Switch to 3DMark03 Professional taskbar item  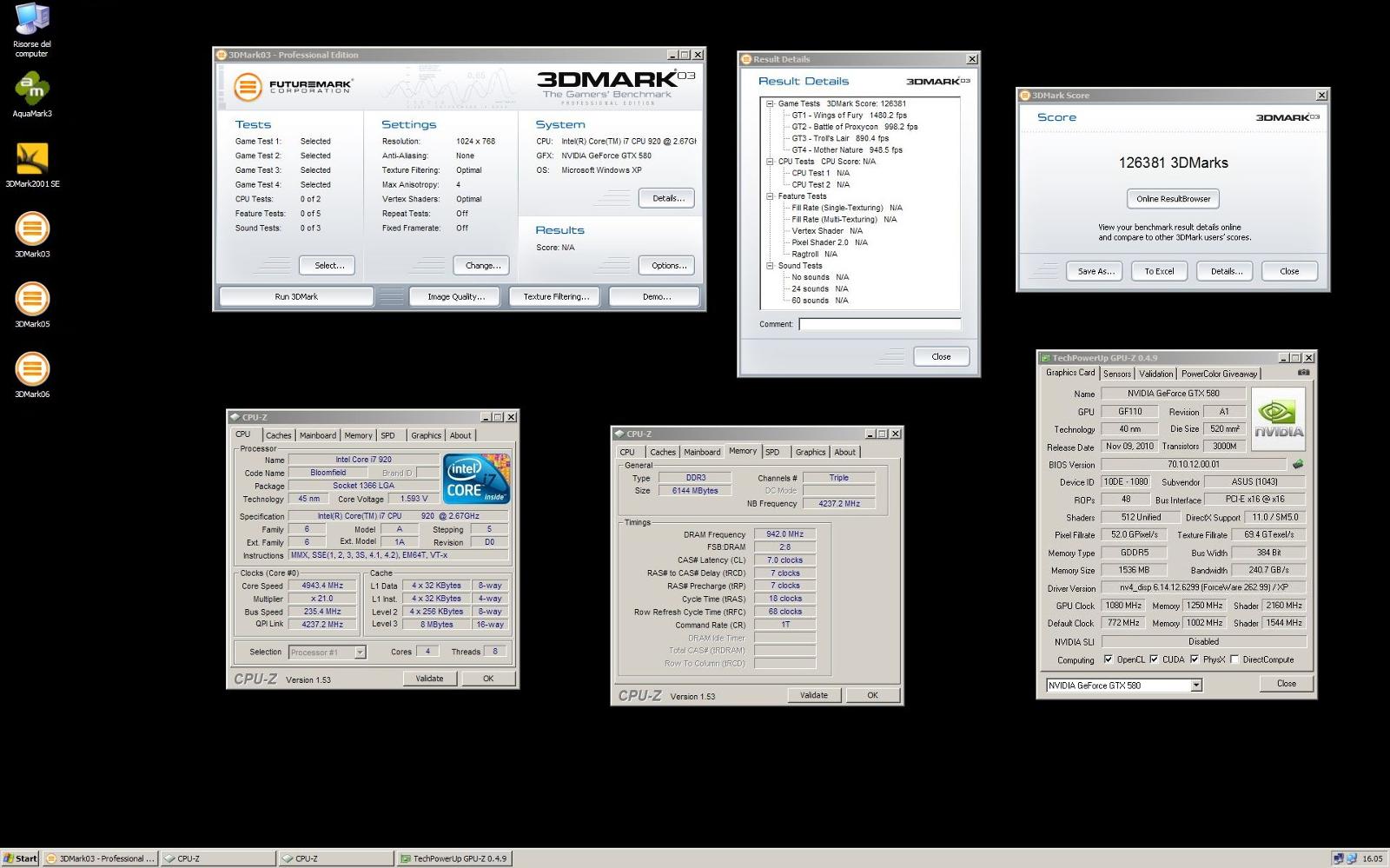pyautogui.click(x=101, y=858)
